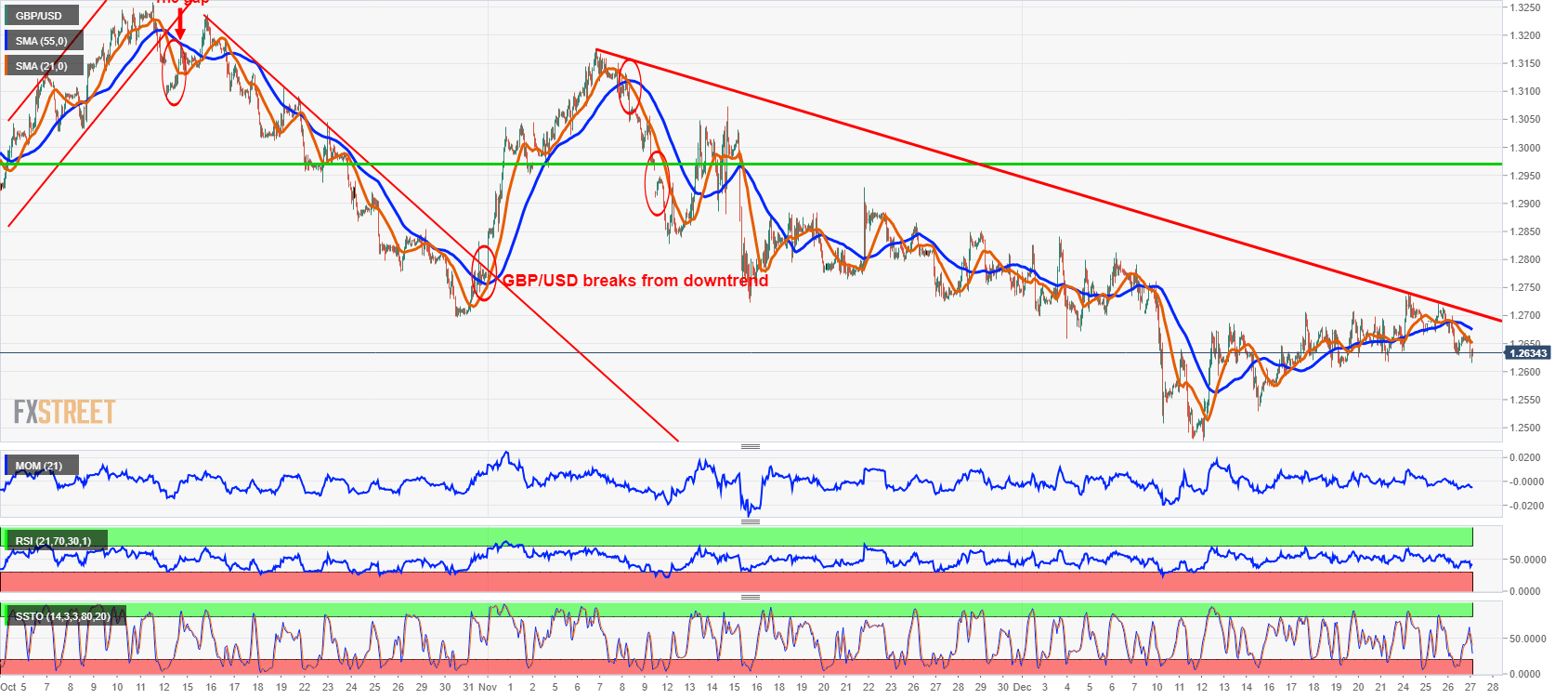Click the Nov label on date axis
Screen dimensions: 1568x699
tap(488, 687)
